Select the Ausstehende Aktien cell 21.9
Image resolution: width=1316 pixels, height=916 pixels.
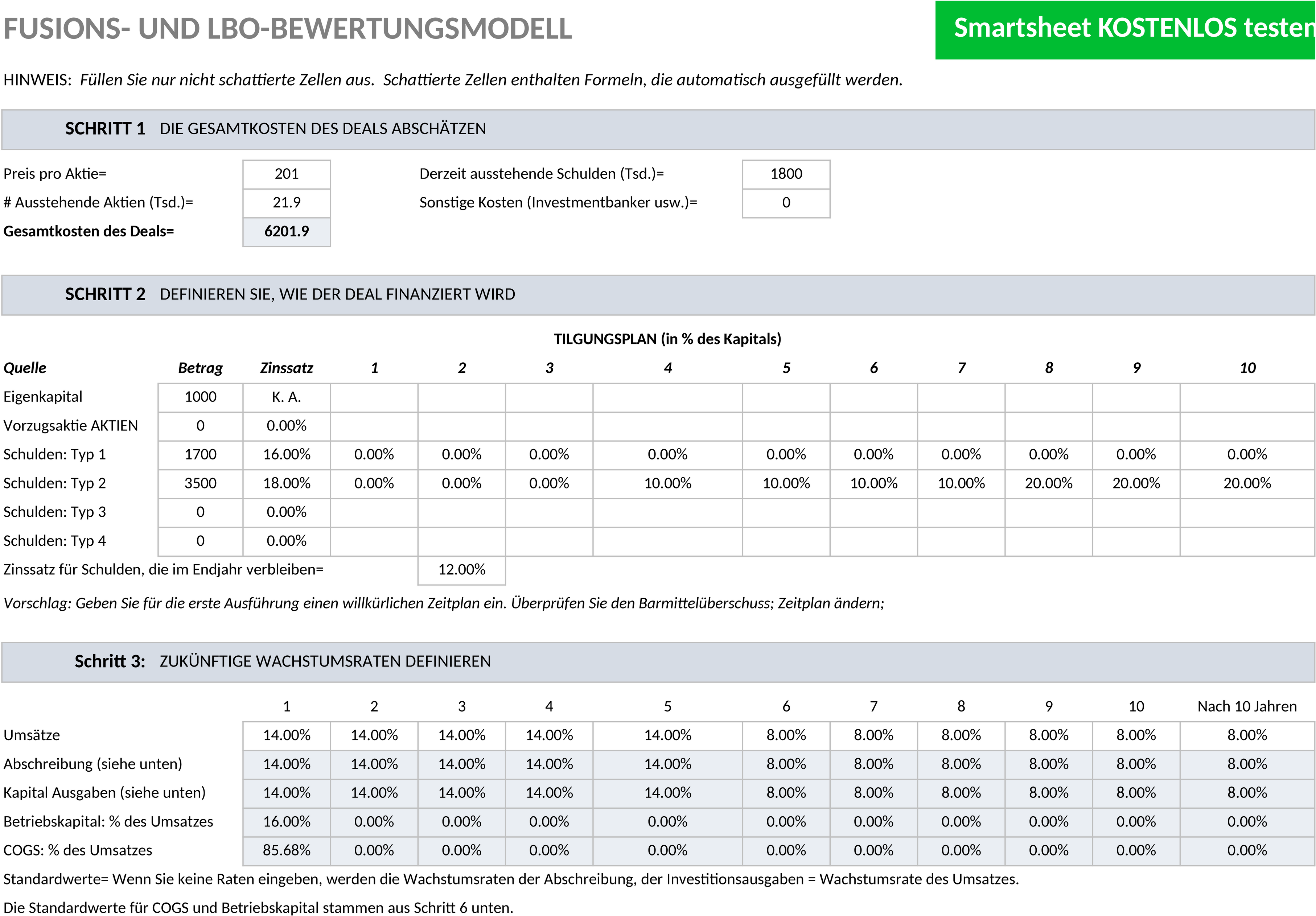click(287, 203)
